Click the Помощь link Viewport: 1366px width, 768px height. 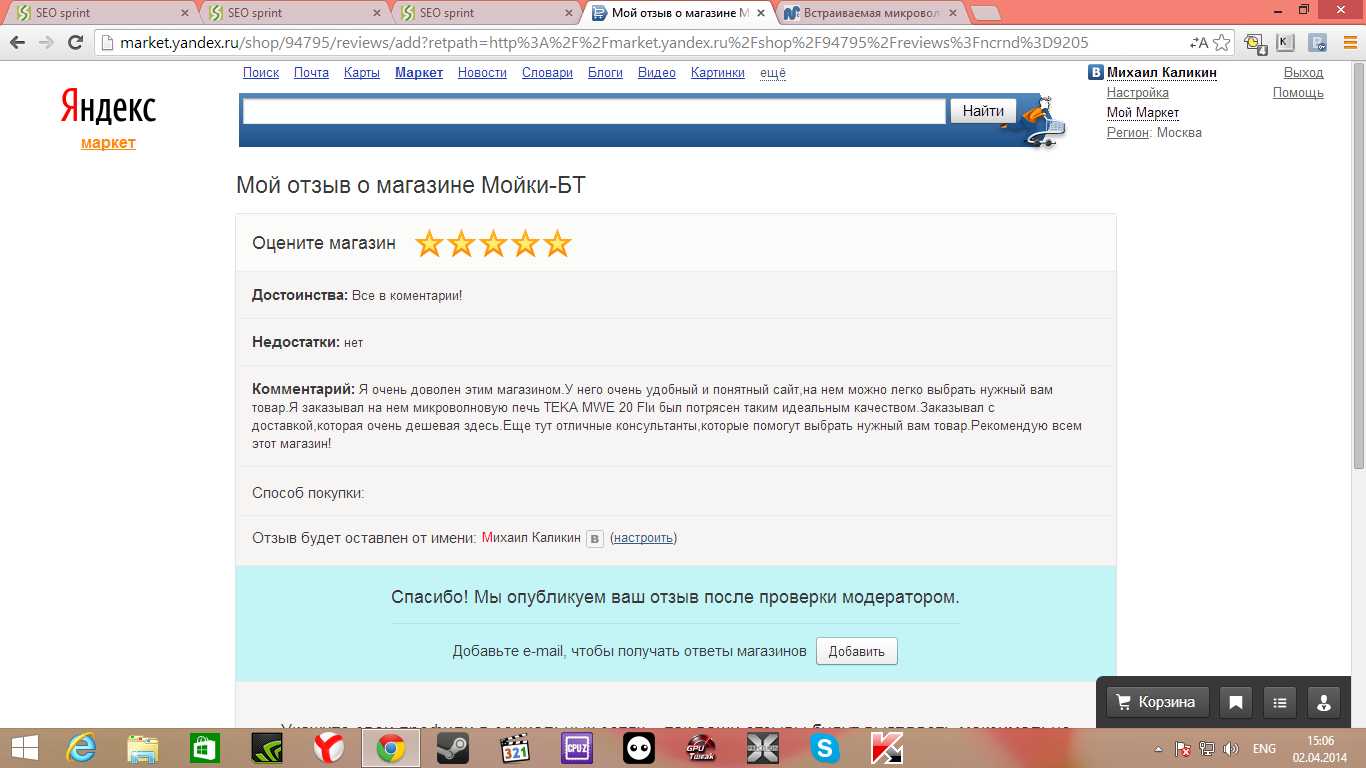(1298, 93)
